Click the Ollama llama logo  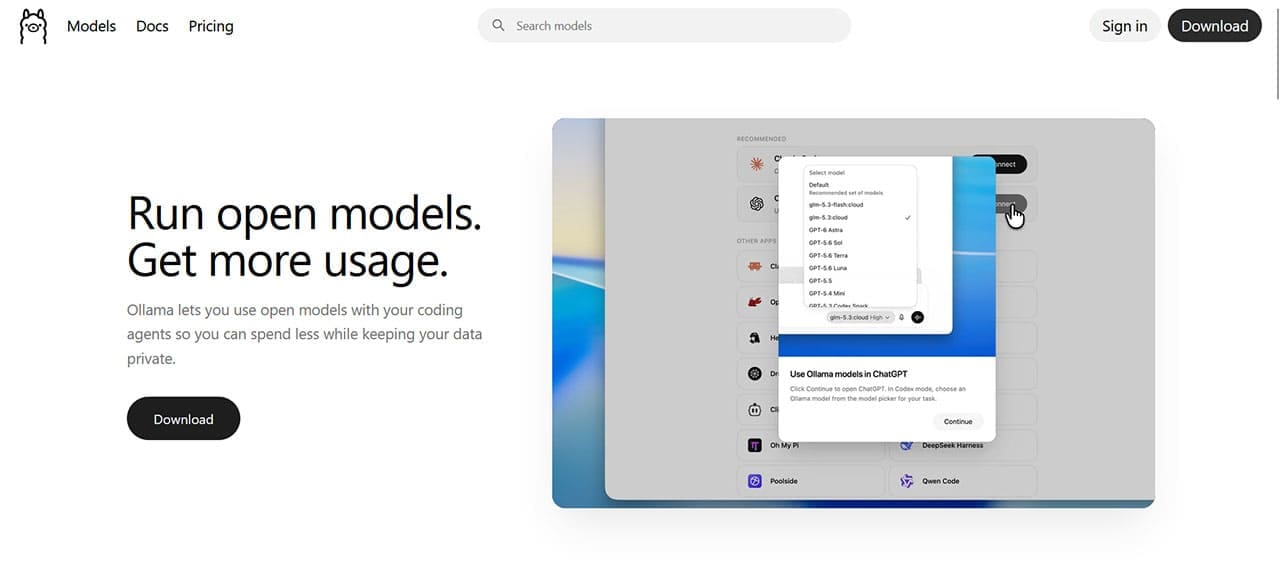click(x=33, y=26)
